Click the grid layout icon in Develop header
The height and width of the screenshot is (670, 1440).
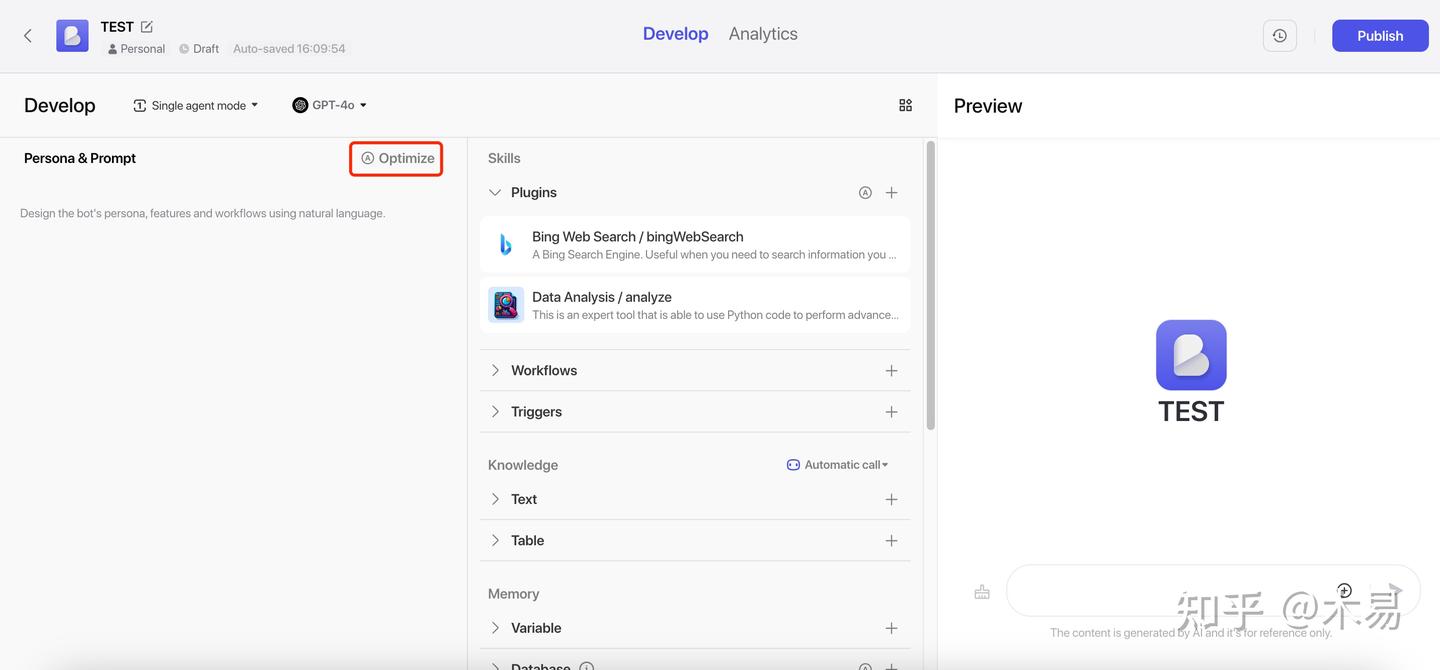(x=905, y=105)
